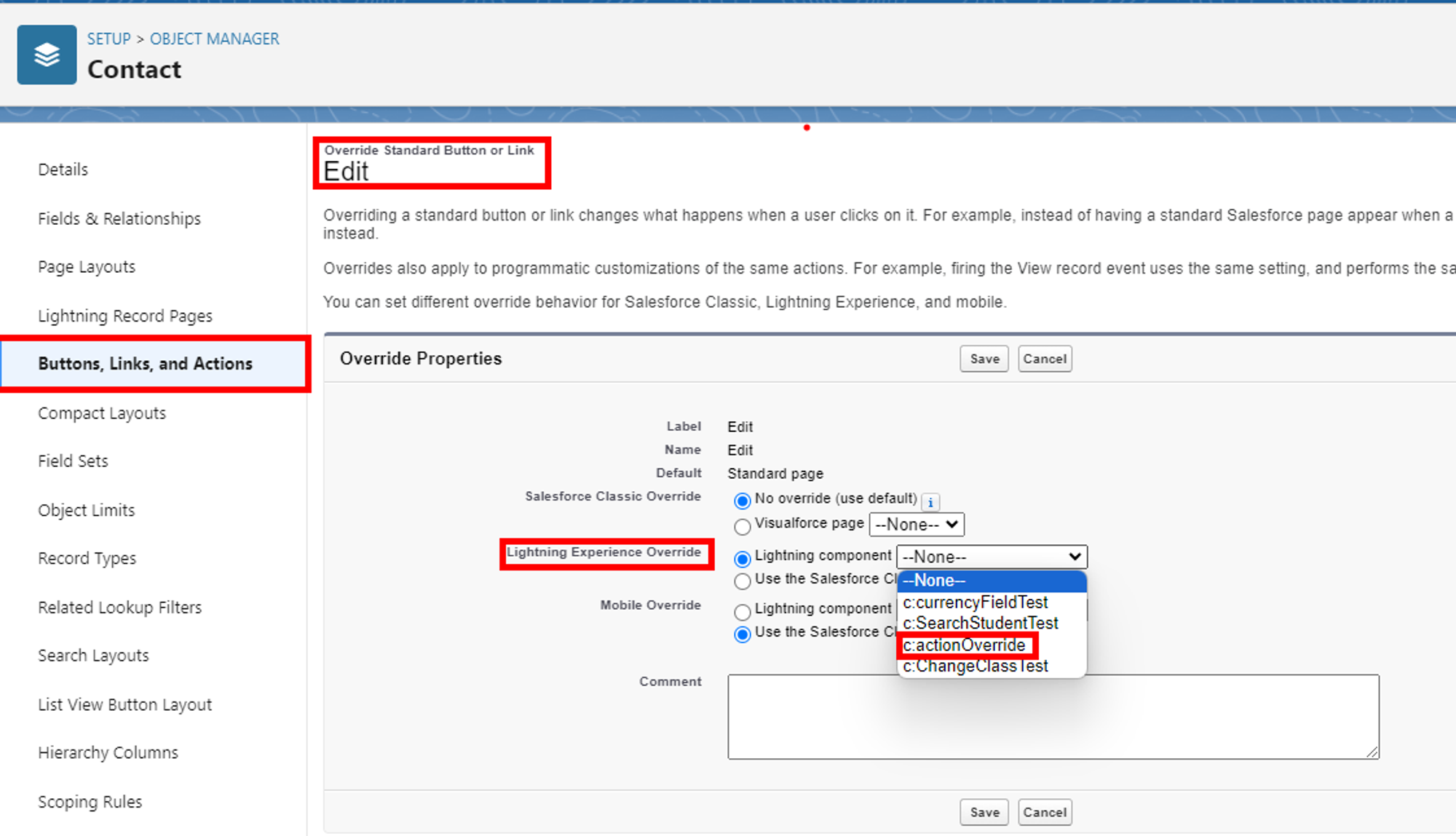Select Lightning component radio for Lightning Experience Override
This screenshot has width=1456, height=836.
click(x=743, y=559)
